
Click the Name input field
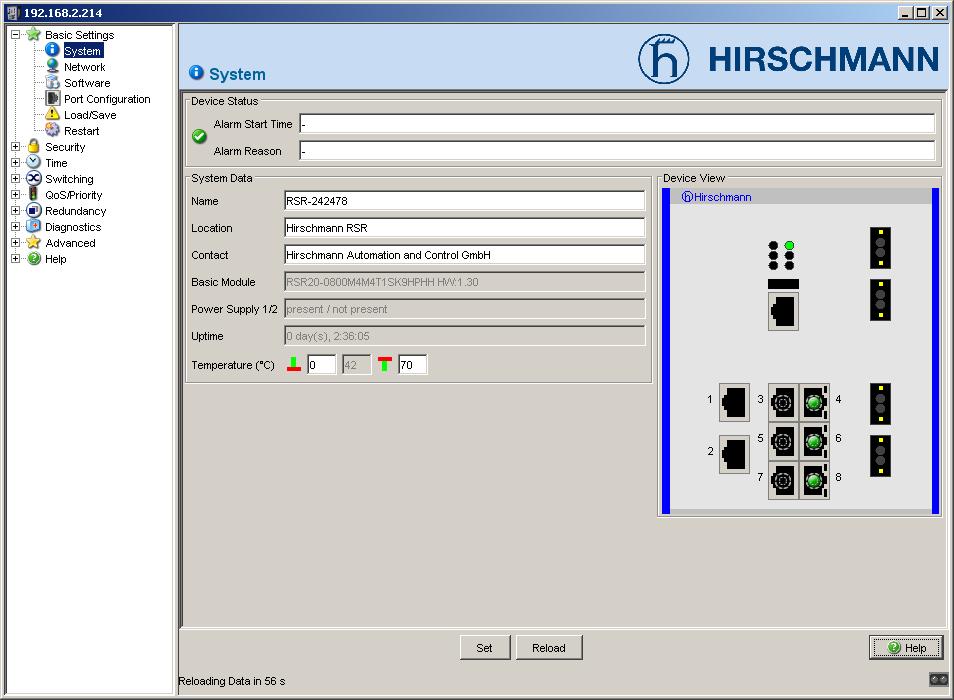464,201
